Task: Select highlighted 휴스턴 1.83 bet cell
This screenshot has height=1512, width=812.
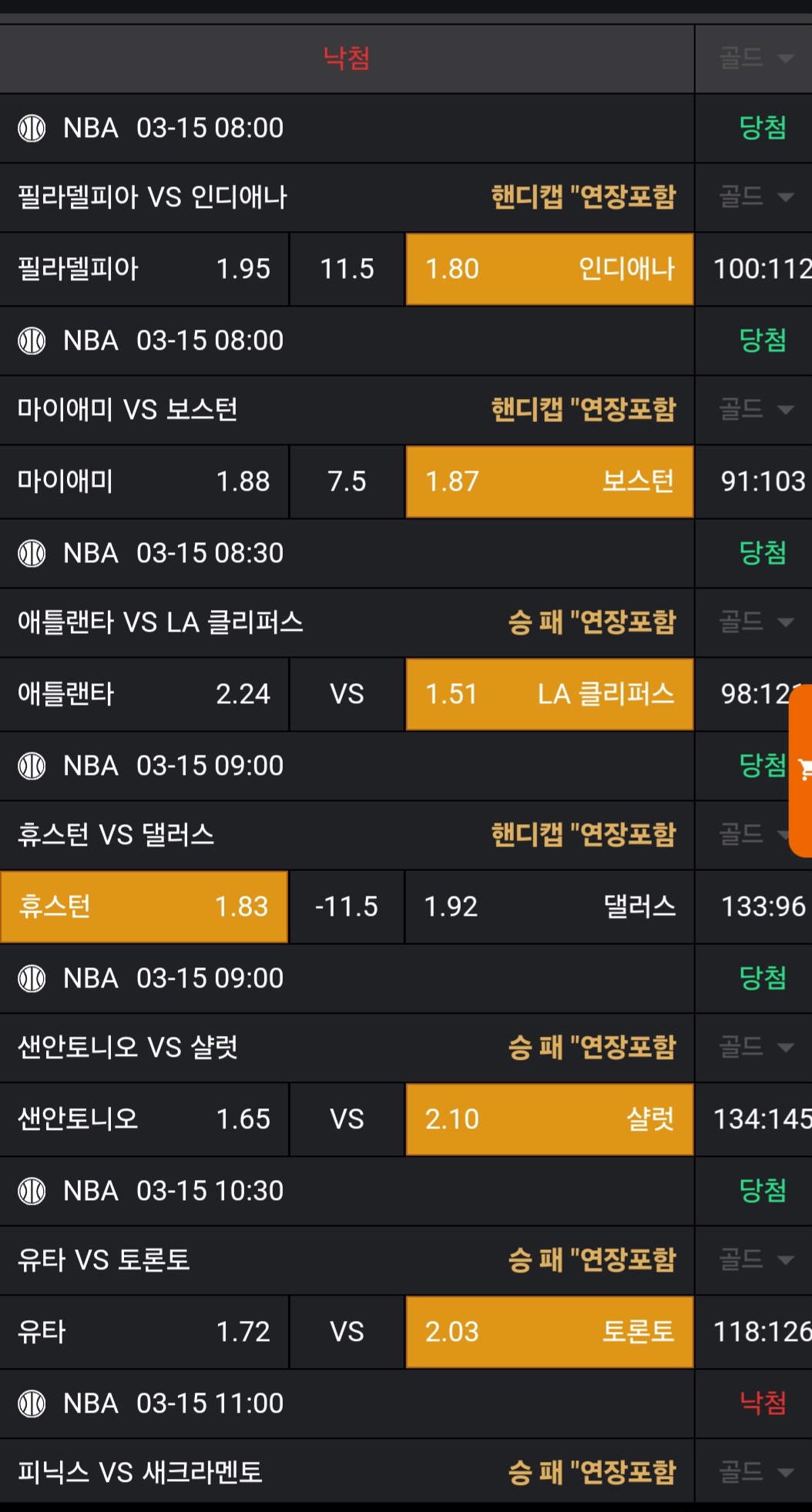Action: (x=144, y=907)
